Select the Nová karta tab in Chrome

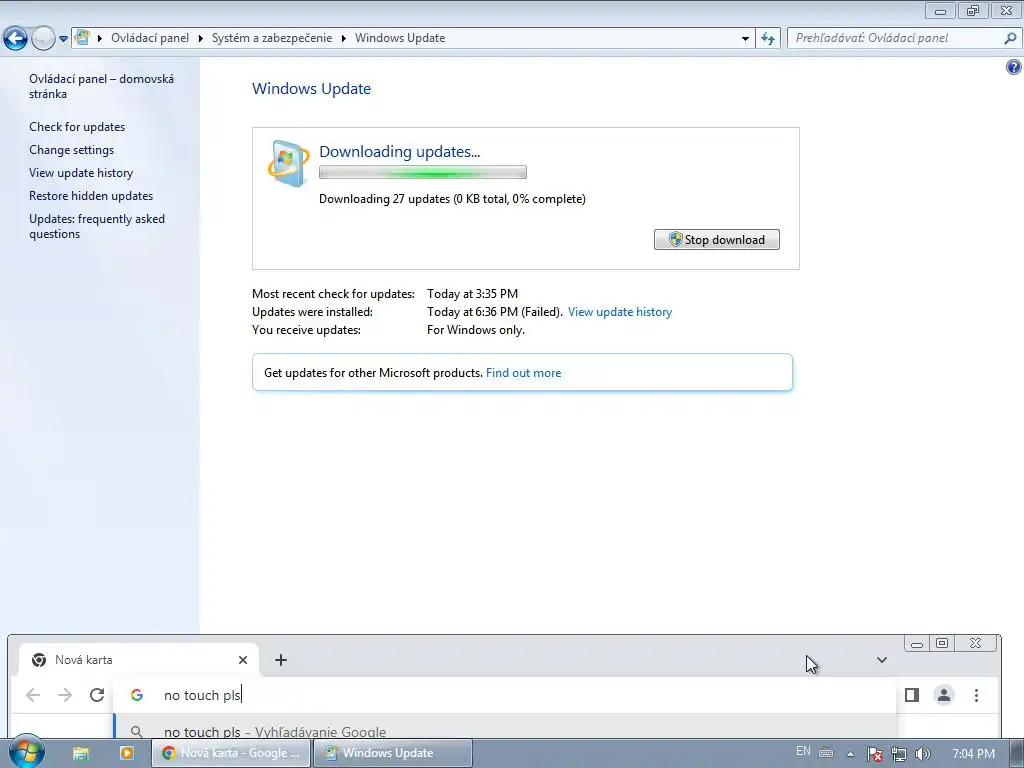pyautogui.click(x=139, y=660)
